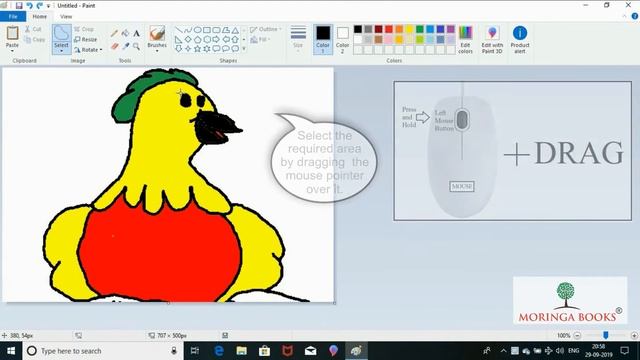Click the Help question mark icon
This screenshot has width=640, height=360.
635,16
